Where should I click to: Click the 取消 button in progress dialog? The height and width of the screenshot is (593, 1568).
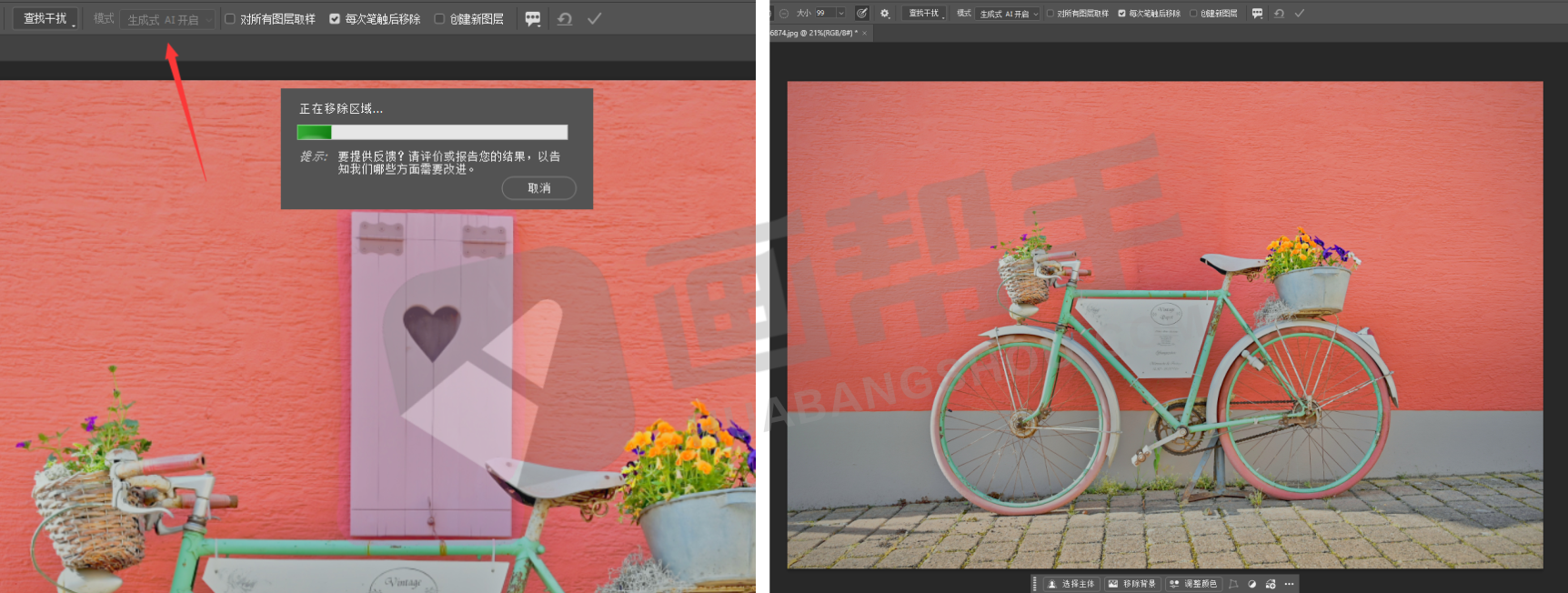point(538,188)
